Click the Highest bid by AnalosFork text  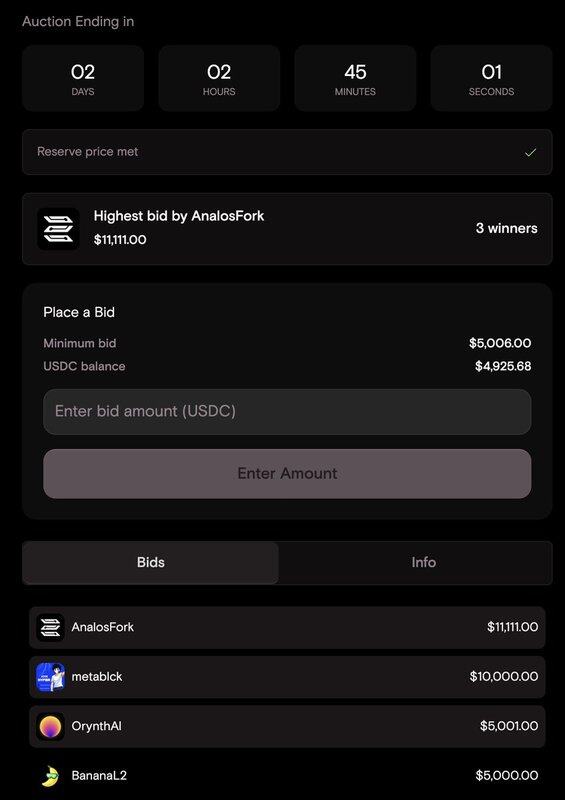179,216
